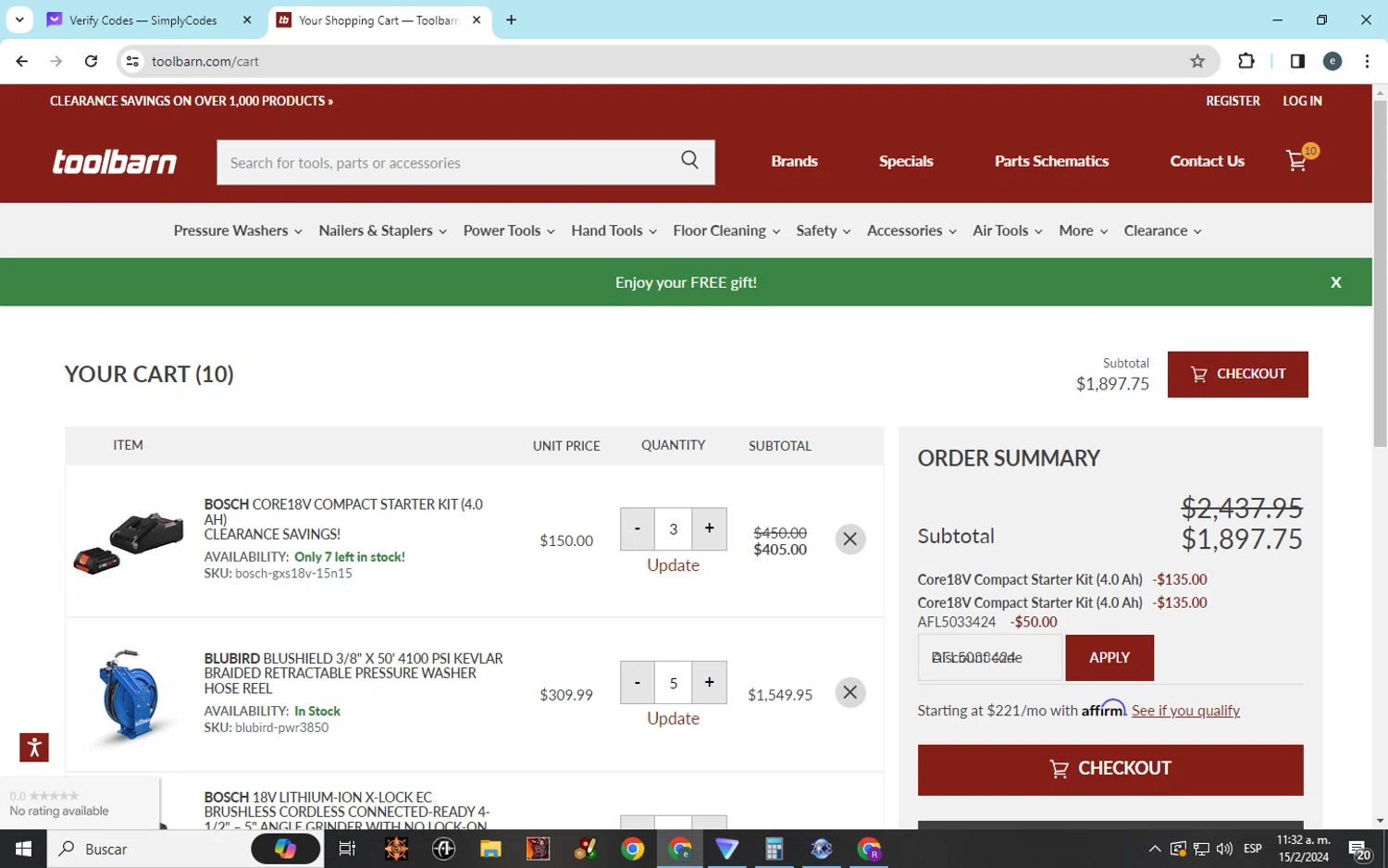
Task: Expand the Safety menu
Action: coord(823,230)
